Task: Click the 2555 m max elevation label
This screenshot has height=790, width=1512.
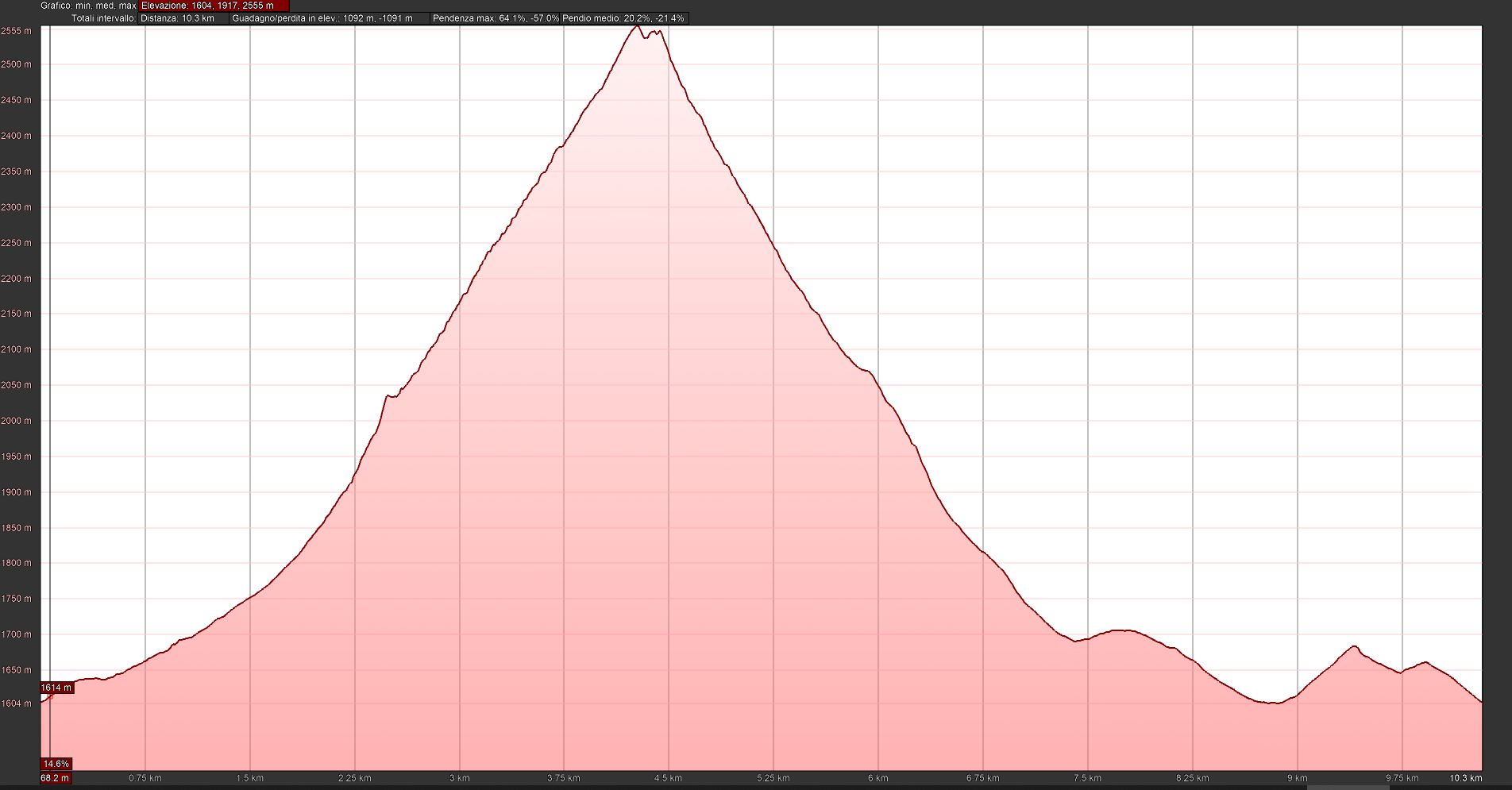Action: [x=16, y=31]
